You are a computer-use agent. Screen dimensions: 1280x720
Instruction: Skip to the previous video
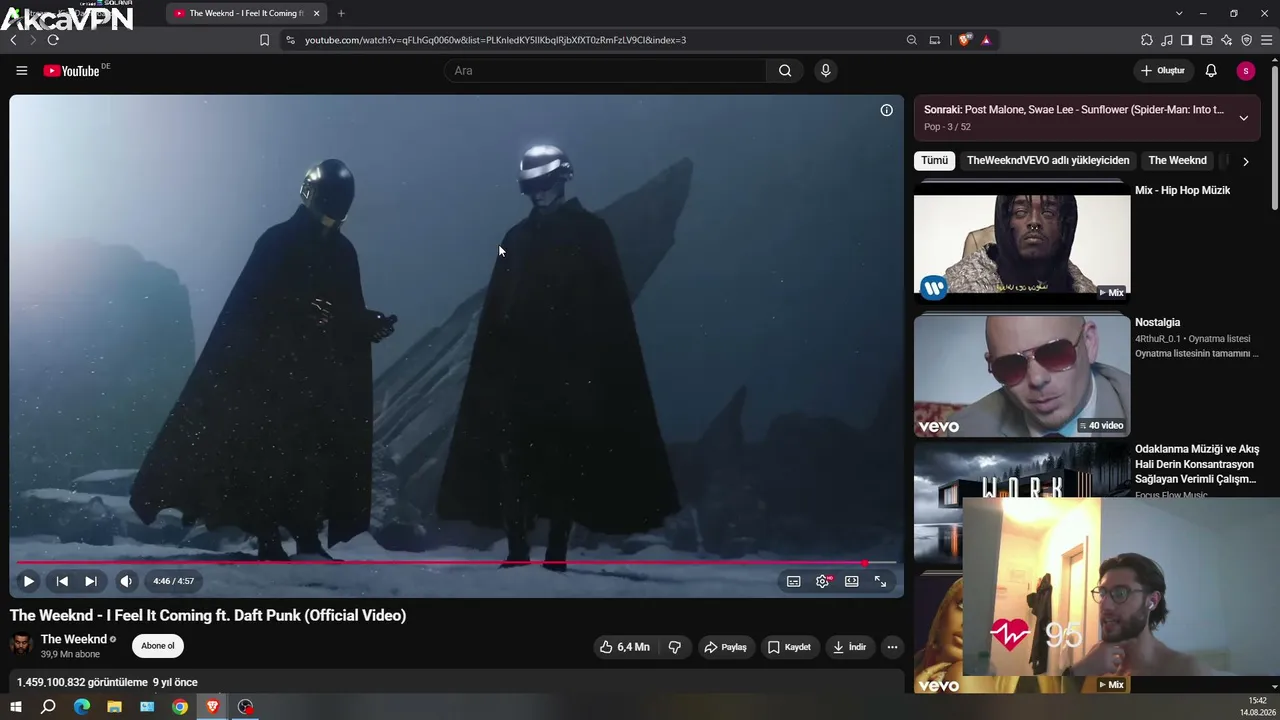coord(62,581)
